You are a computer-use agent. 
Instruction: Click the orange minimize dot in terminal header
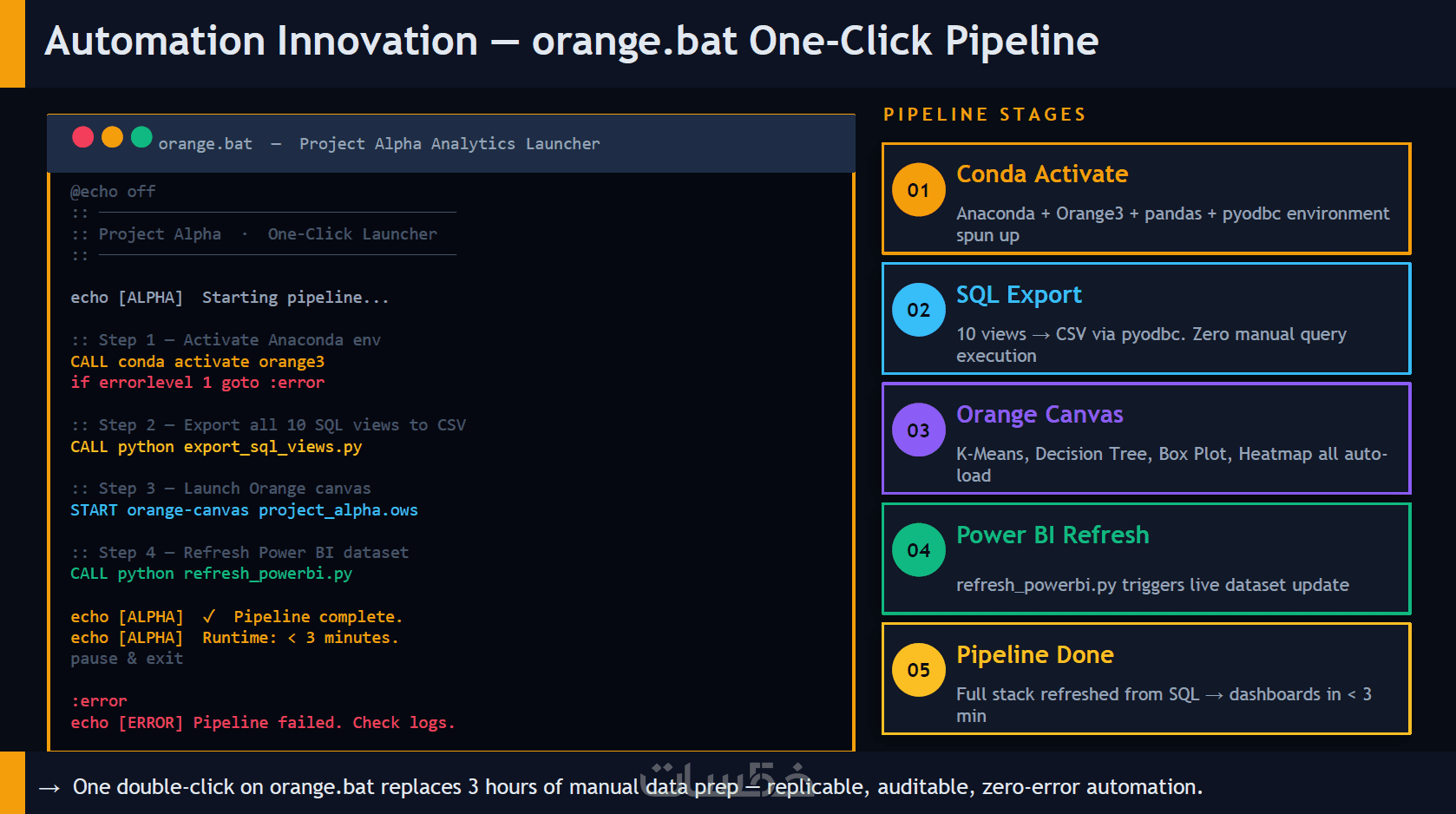pyautogui.click(x=113, y=137)
